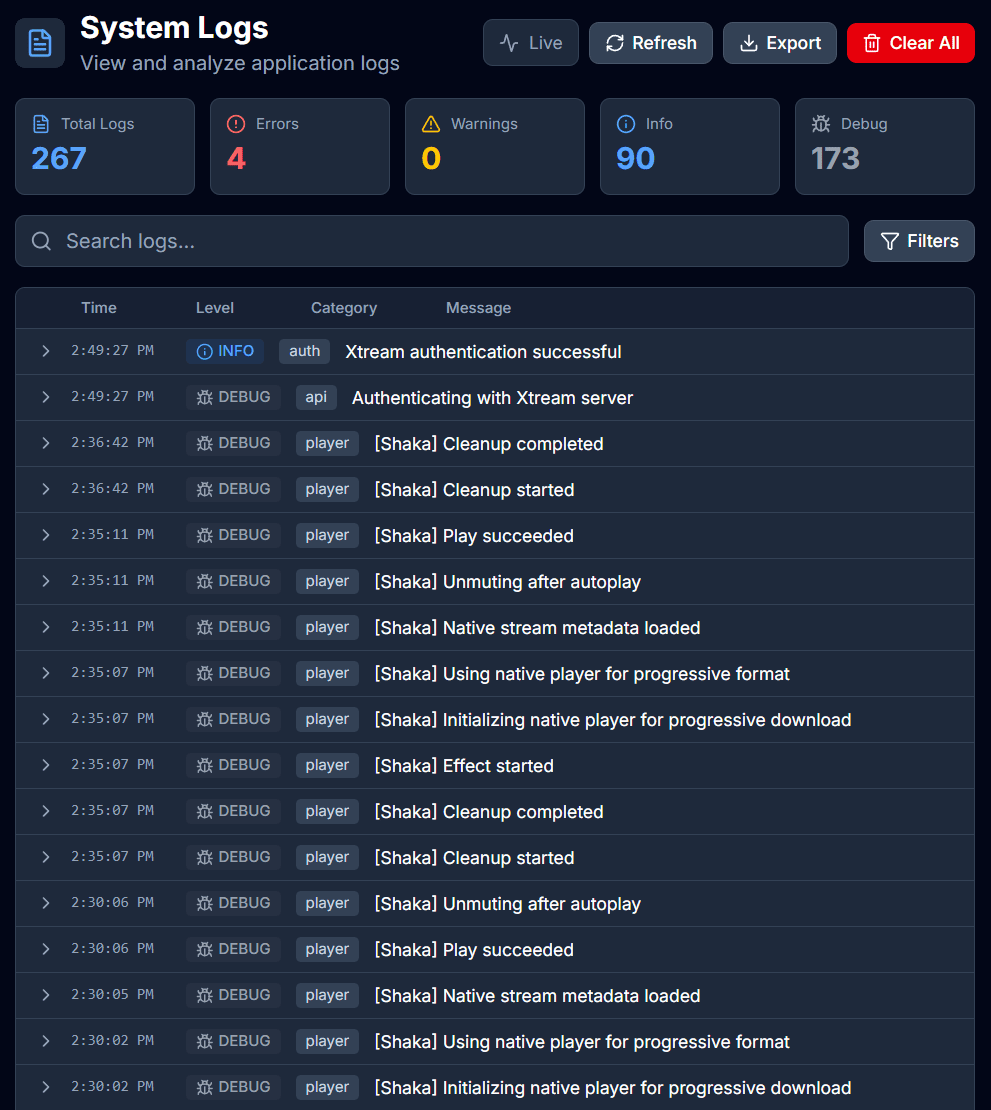Enable Live log streaming
Screen dimensions: 991x1110
(530, 42)
